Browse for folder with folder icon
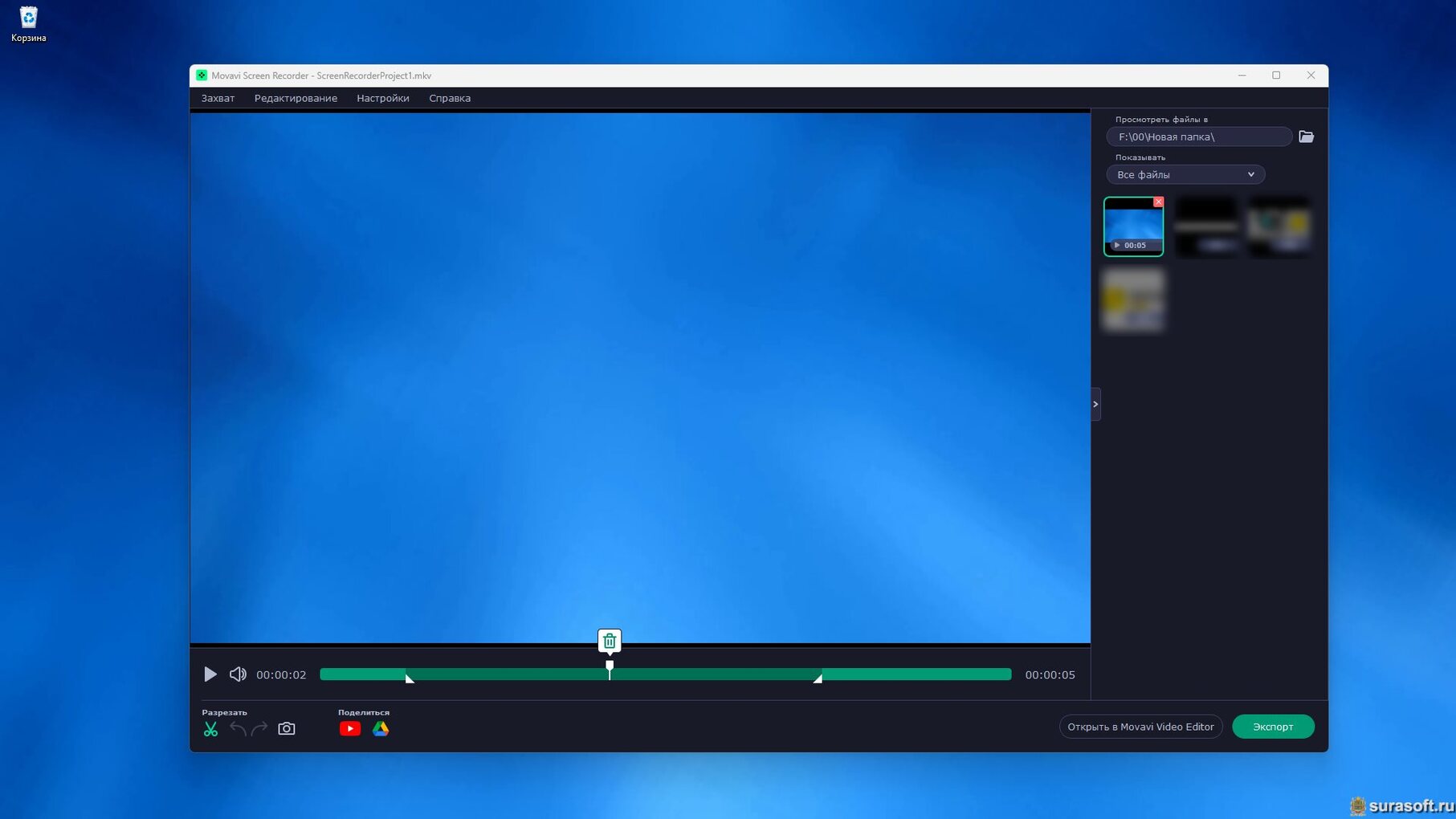 tap(1306, 136)
